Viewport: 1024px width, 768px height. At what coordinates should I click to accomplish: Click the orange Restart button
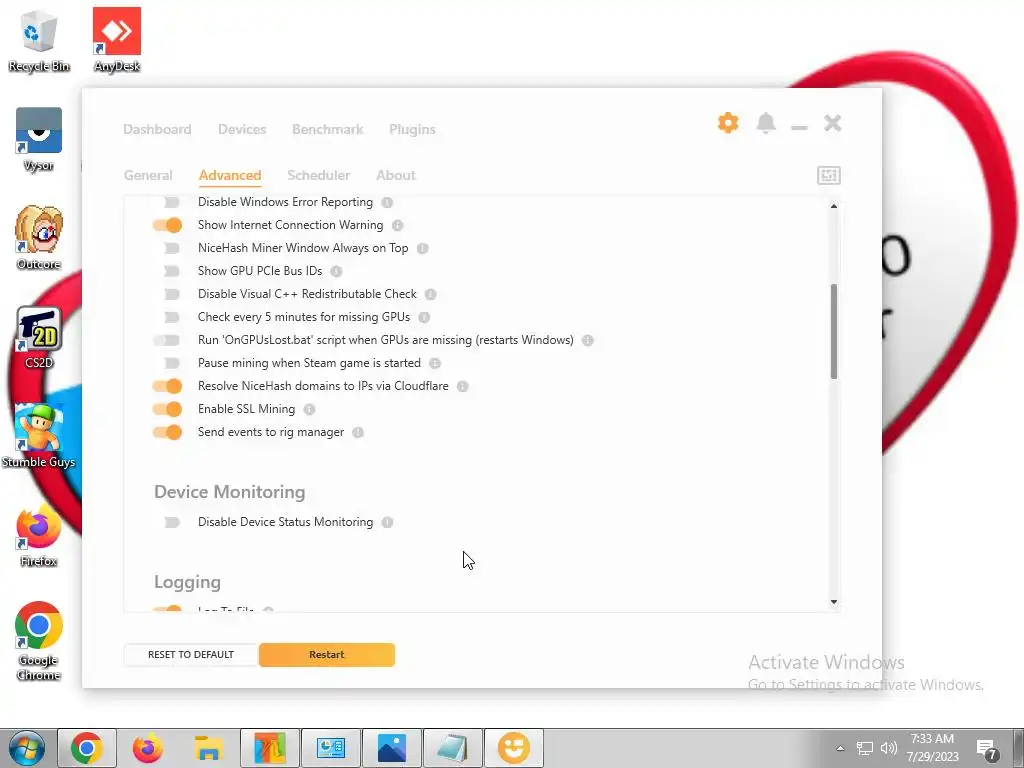(327, 654)
